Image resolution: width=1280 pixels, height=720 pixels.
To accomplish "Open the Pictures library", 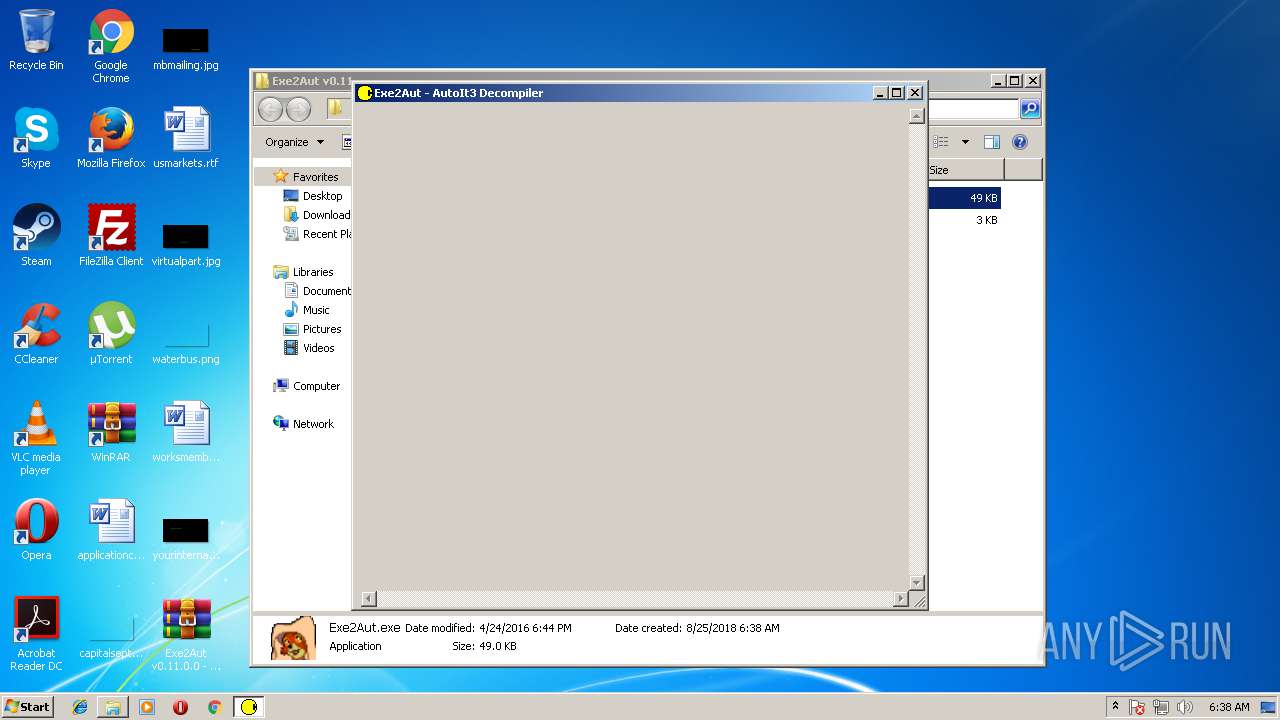I will [313, 329].
